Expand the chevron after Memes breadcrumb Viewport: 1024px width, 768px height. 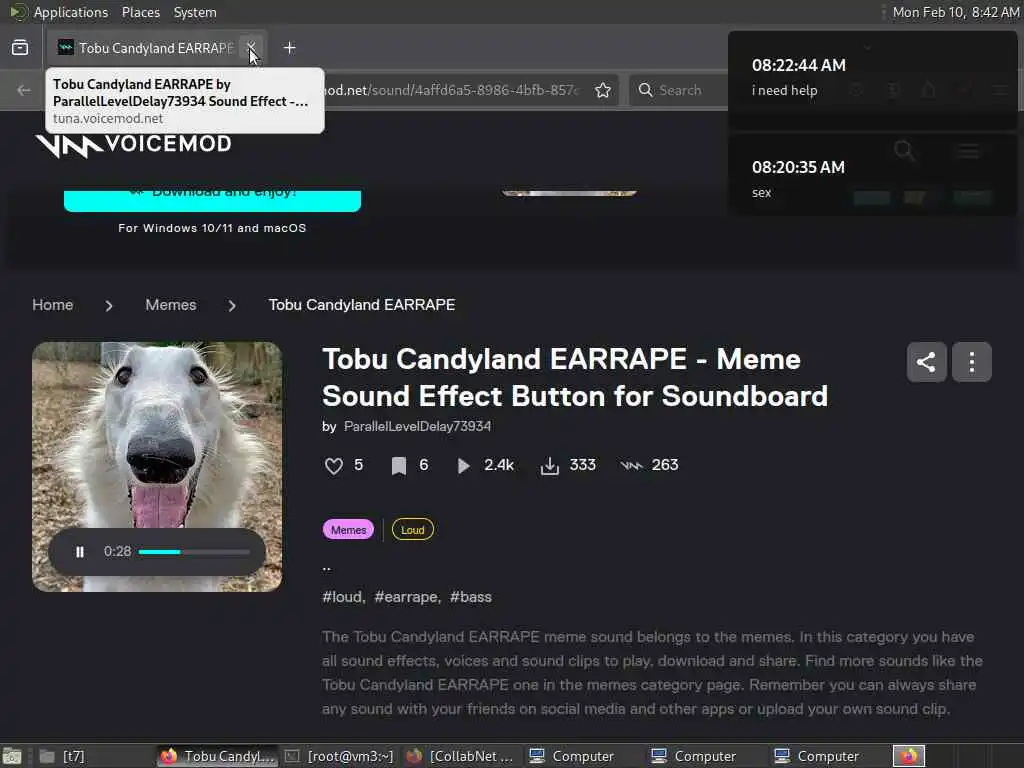tap(232, 306)
